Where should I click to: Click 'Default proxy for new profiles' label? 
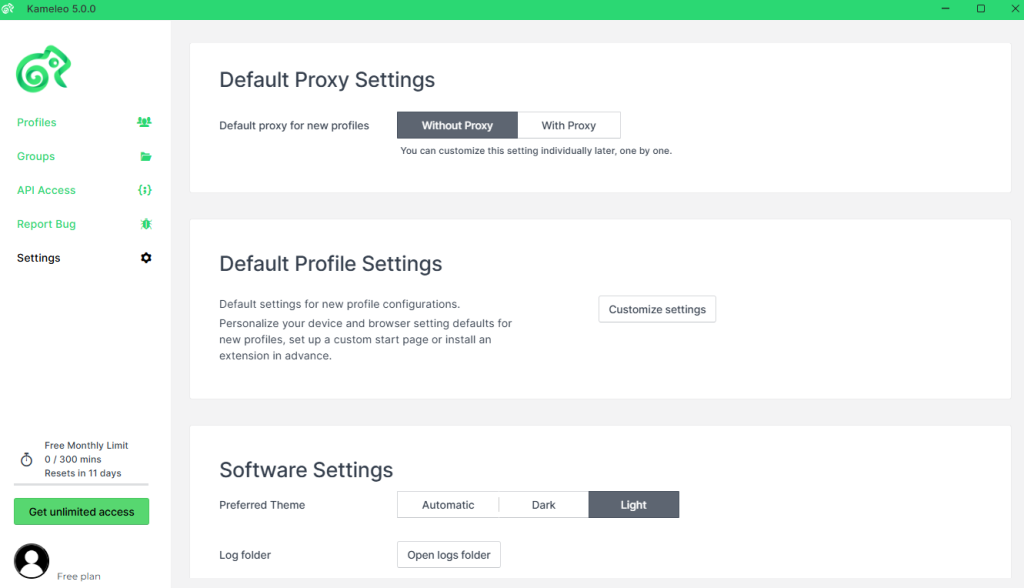coord(294,125)
